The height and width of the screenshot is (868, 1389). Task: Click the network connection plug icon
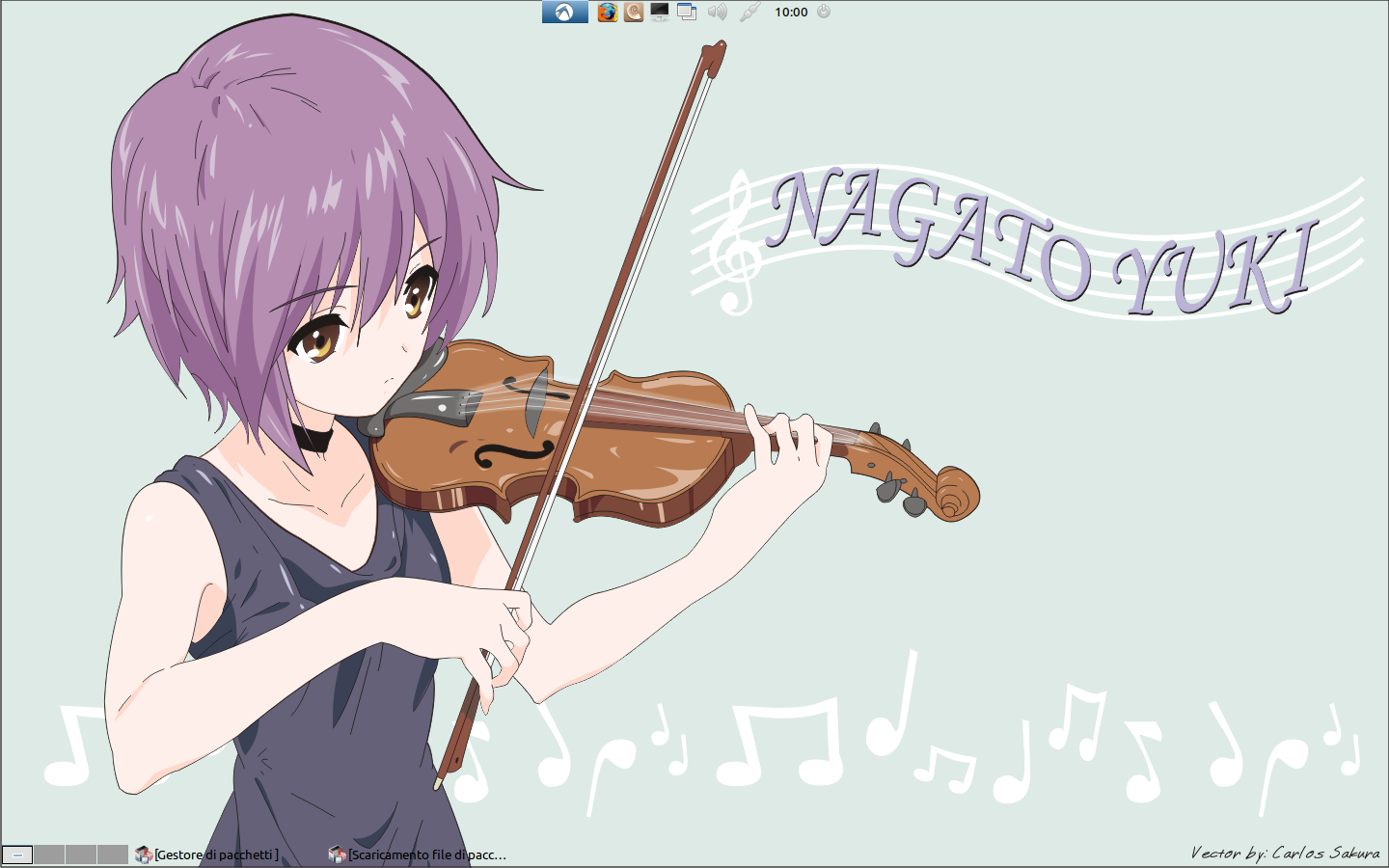[x=749, y=12]
